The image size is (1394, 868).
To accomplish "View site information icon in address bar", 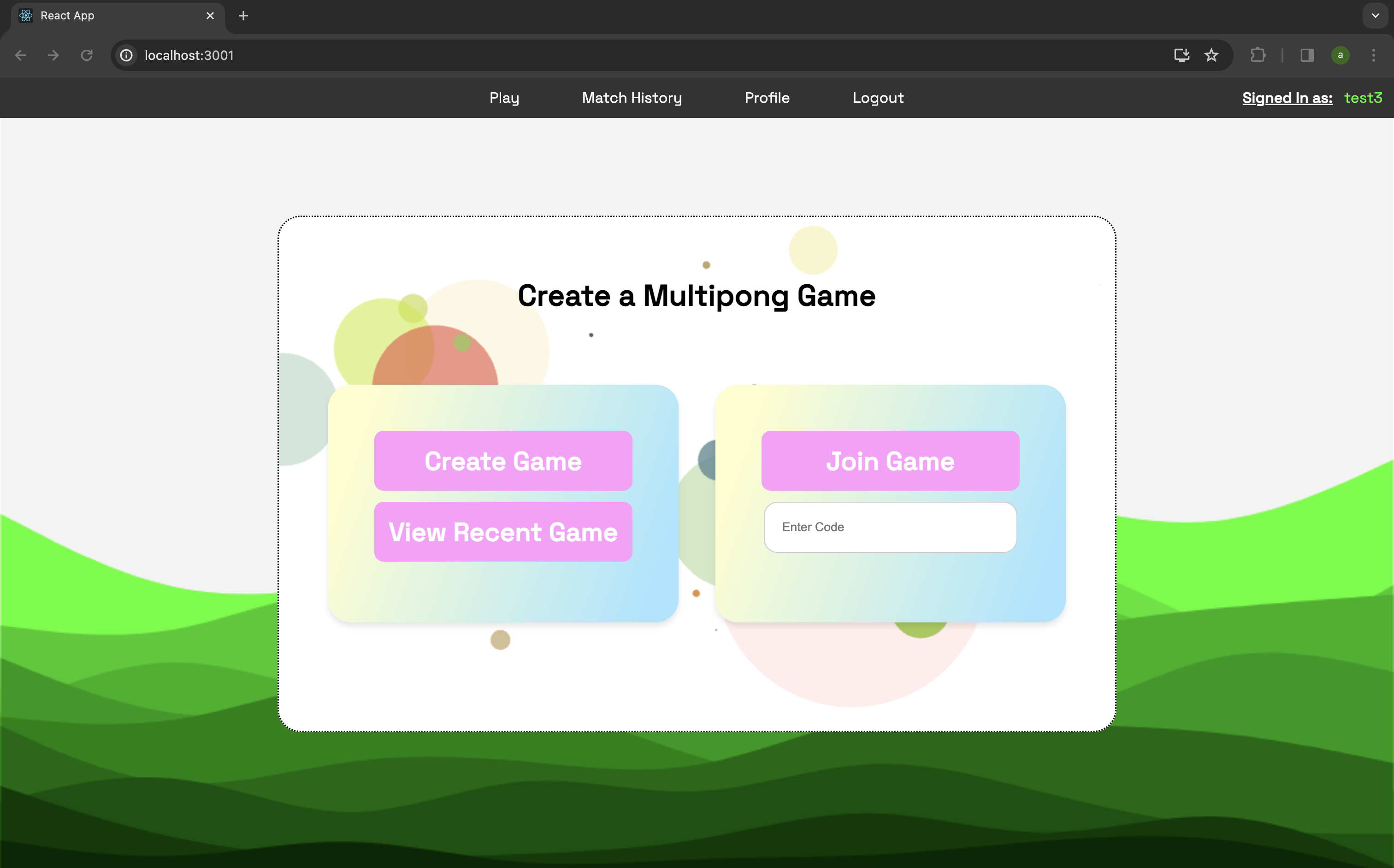I will click(x=126, y=55).
